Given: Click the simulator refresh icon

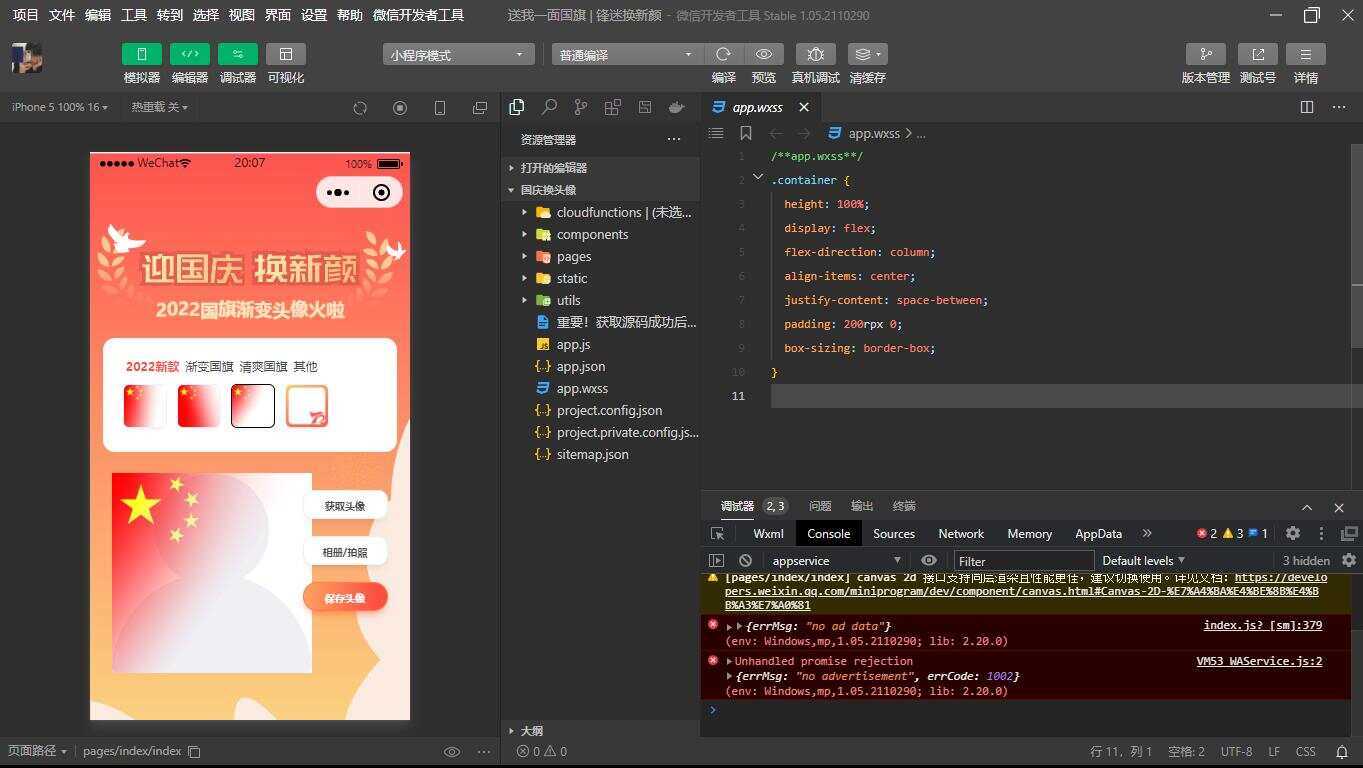Looking at the screenshot, I should point(360,107).
